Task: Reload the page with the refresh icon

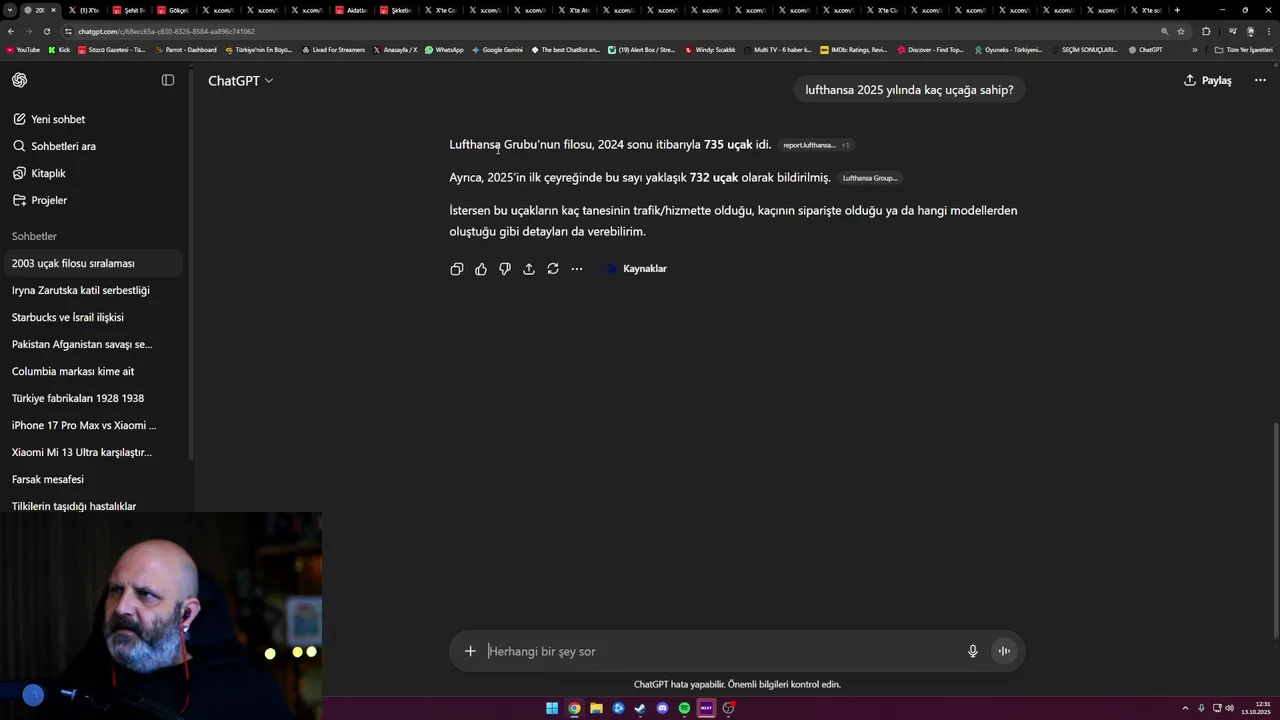Action: [x=46, y=31]
